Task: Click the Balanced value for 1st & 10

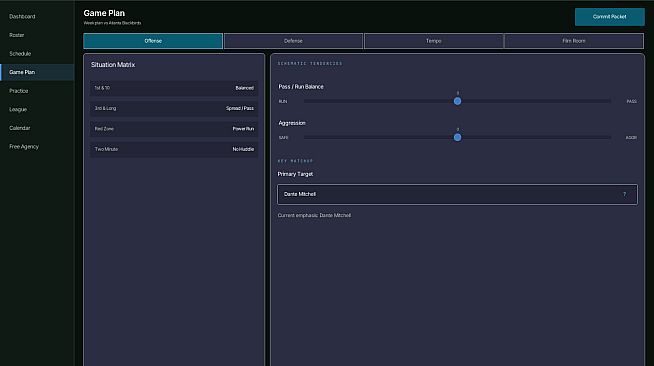Action: [244, 88]
